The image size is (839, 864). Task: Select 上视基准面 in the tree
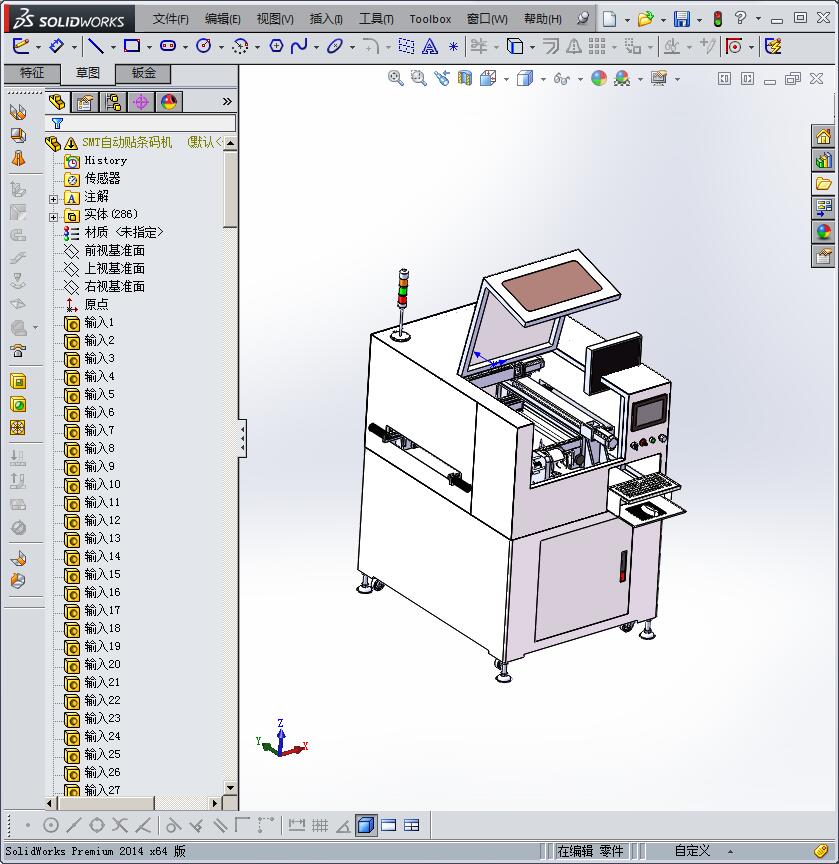(115, 268)
